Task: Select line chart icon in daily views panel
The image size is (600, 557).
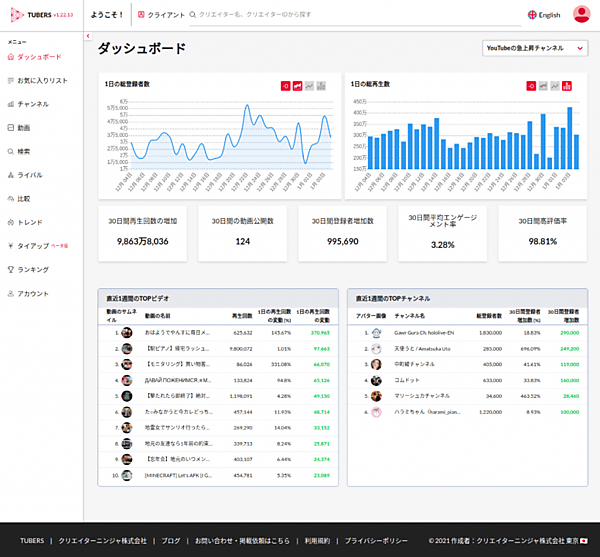Action: pos(543,86)
